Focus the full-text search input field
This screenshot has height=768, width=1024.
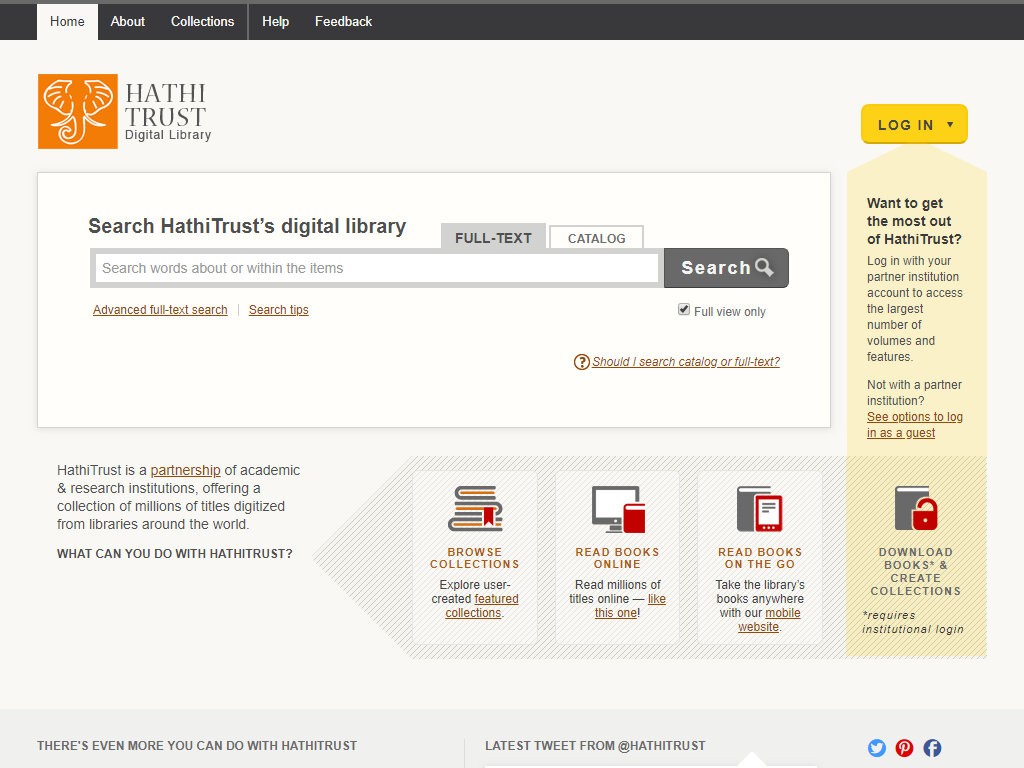(377, 268)
